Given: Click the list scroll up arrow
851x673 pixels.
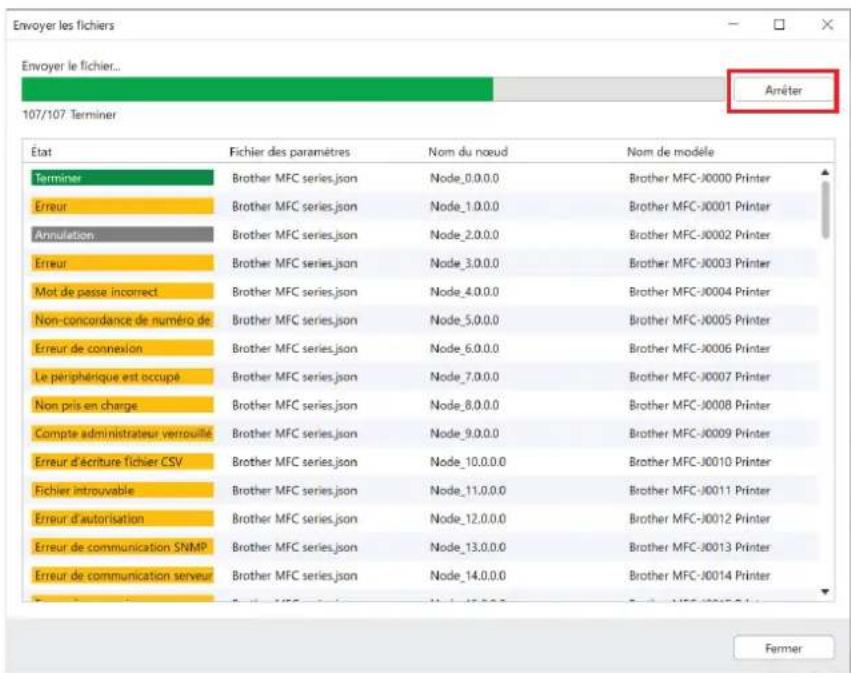Looking at the screenshot, I should [825, 172].
